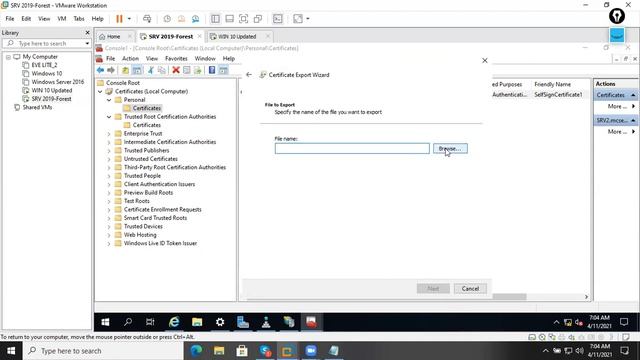Expand the Enterprise Trust node
Screen dimensions: 640x360
coord(109,134)
